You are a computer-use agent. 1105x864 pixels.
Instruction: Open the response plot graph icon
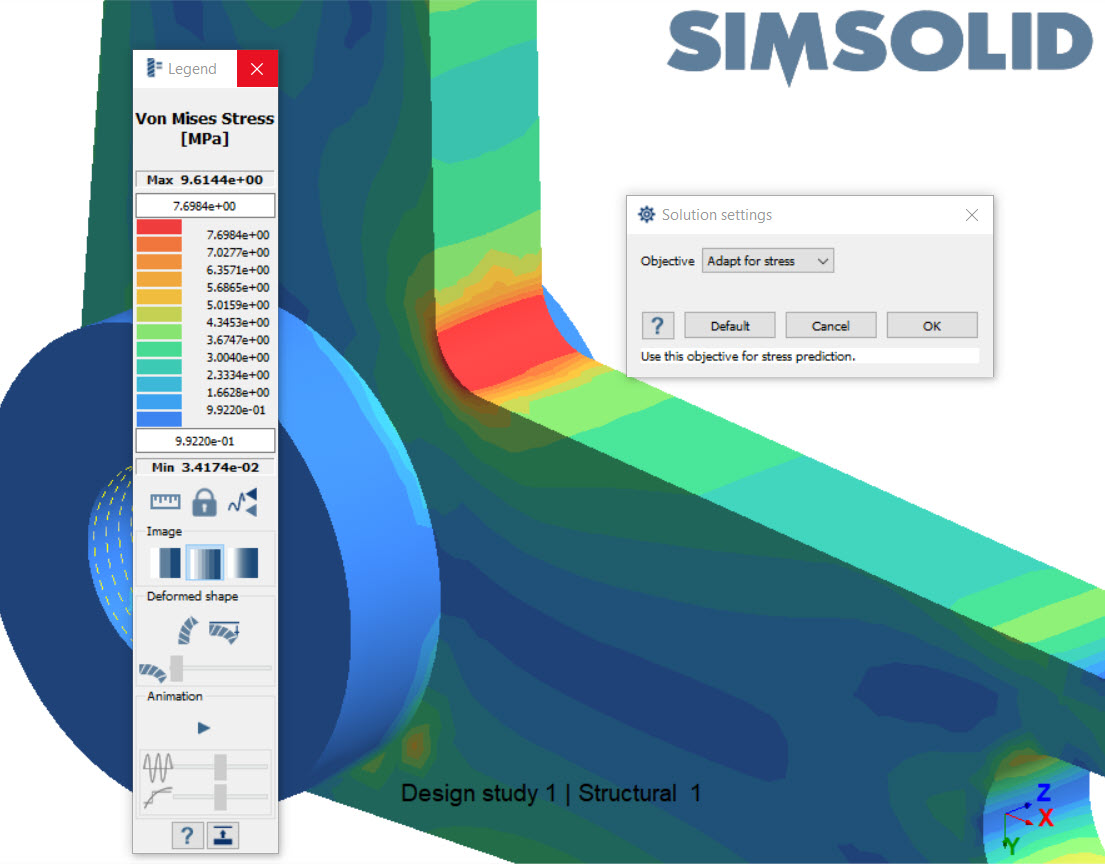pyautogui.click(x=242, y=500)
